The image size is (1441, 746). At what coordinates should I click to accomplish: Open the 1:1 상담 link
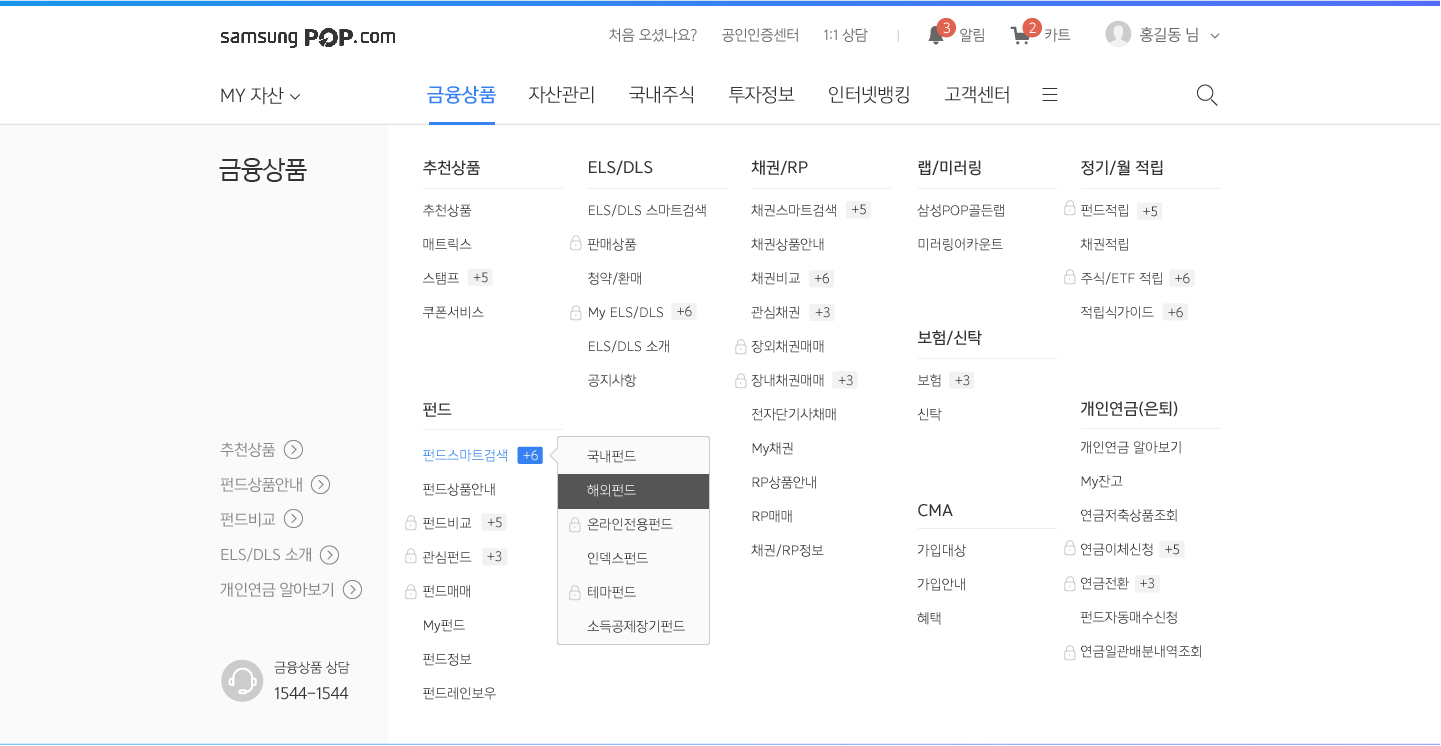click(845, 35)
